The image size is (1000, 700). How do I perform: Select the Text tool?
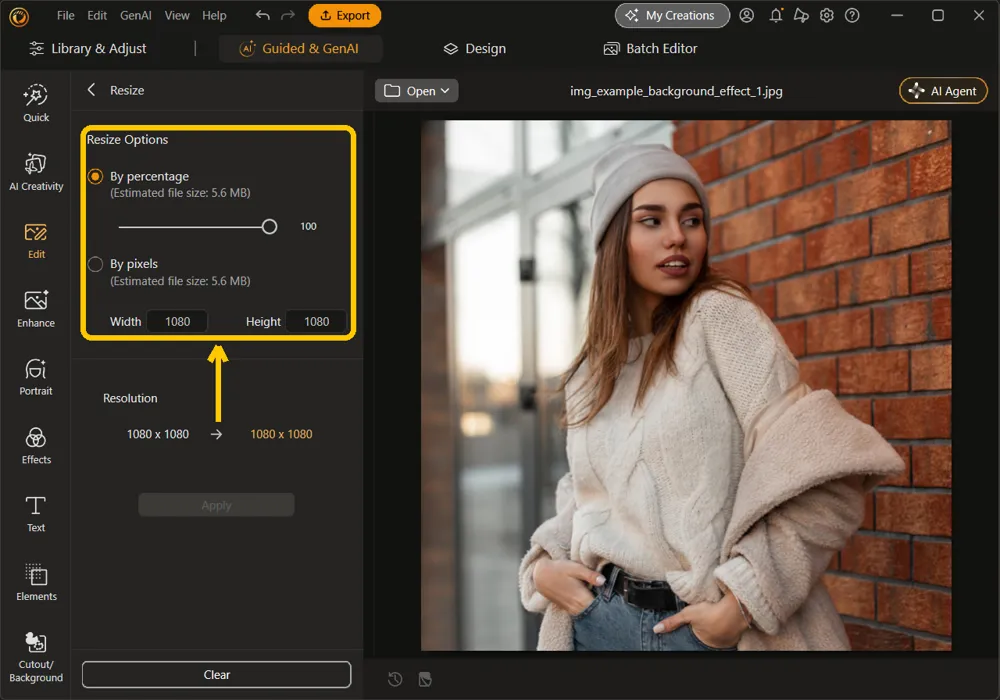point(36,514)
